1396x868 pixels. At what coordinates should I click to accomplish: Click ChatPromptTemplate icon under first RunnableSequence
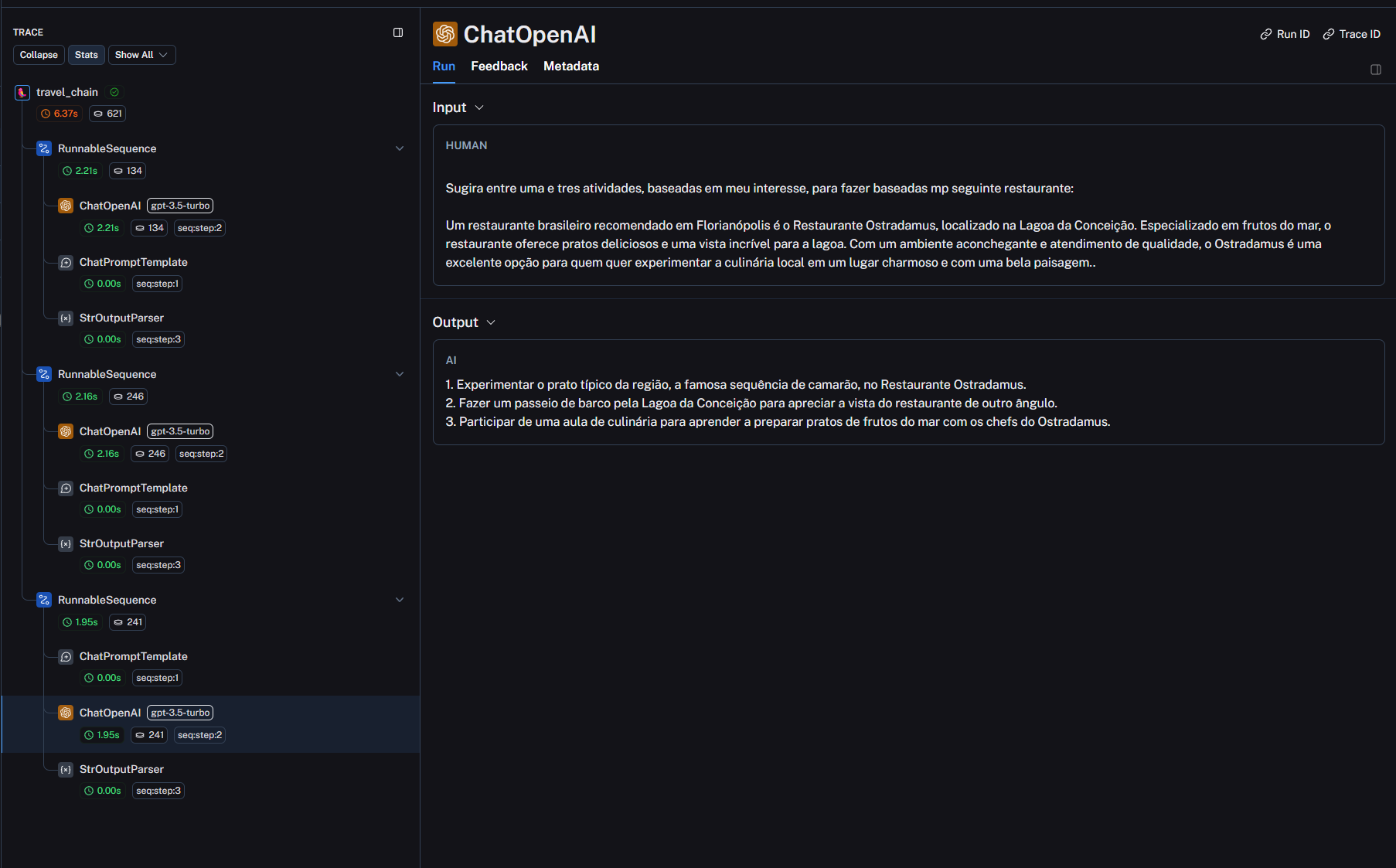pyautogui.click(x=66, y=262)
